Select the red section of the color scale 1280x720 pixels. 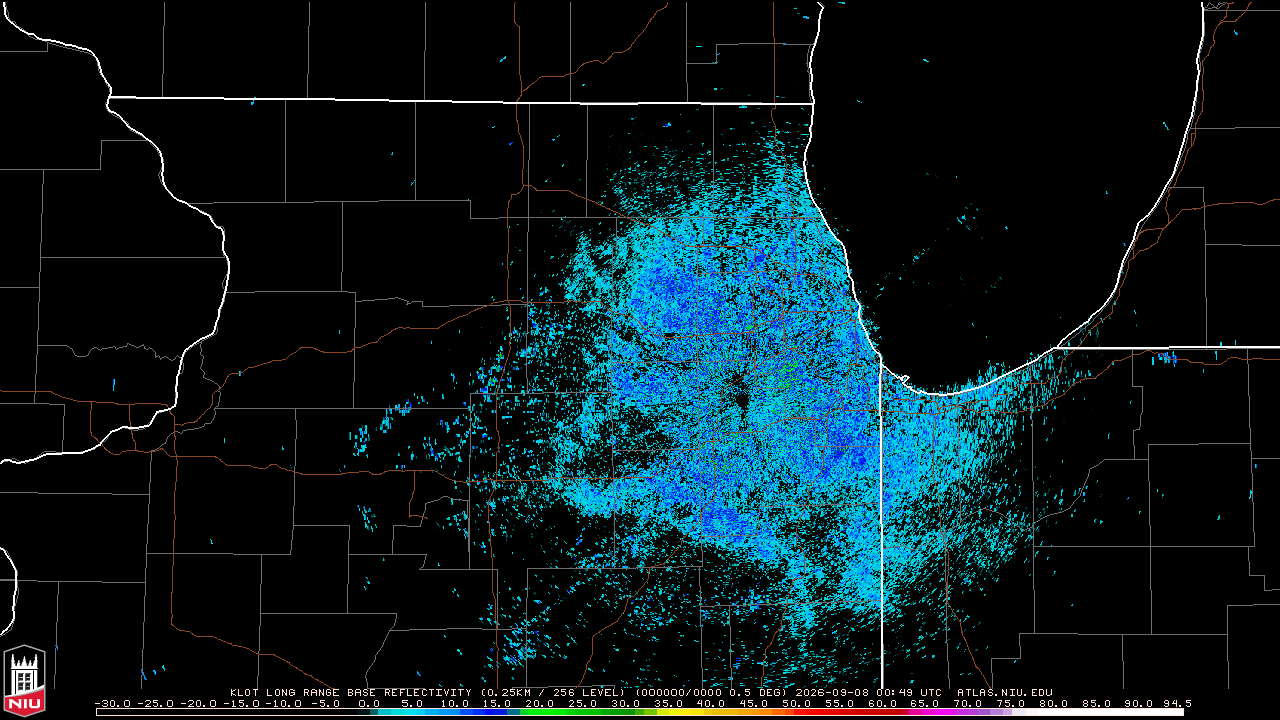[847, 712]
